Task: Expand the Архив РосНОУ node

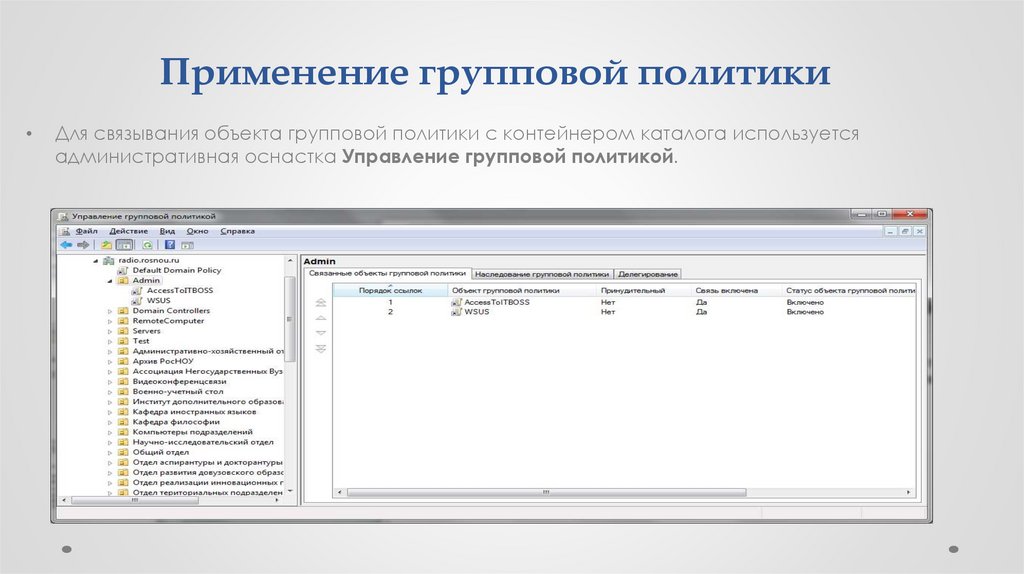Action: click(110, 362)
